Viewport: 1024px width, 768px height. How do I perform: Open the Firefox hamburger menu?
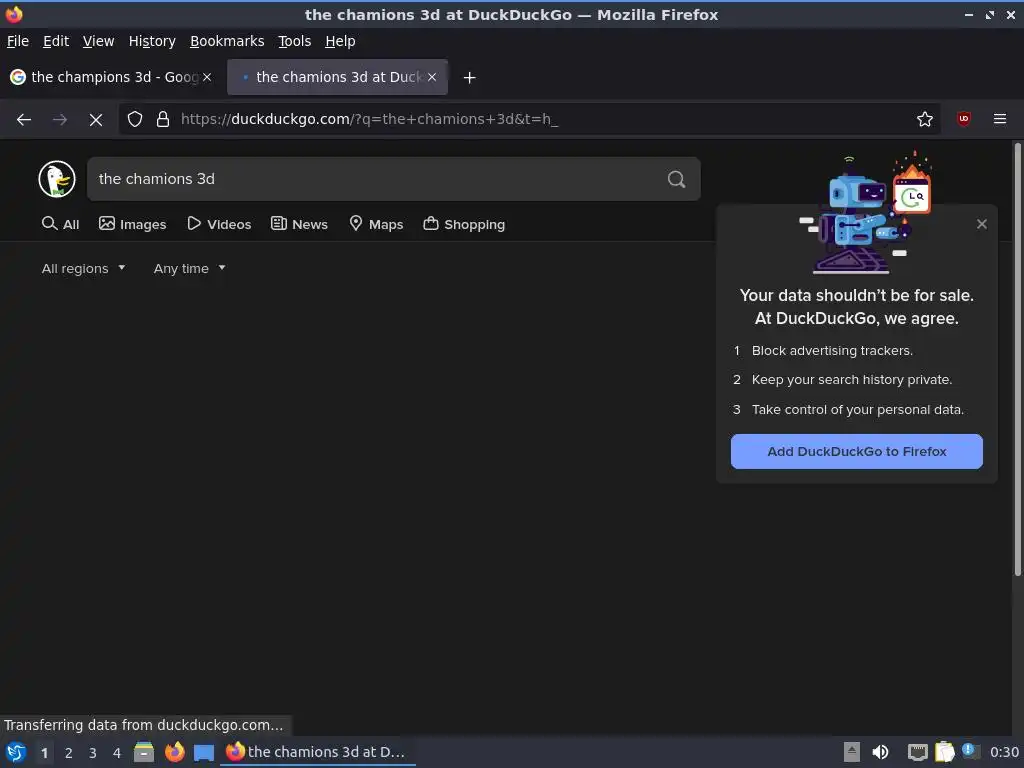pos(999,119)
